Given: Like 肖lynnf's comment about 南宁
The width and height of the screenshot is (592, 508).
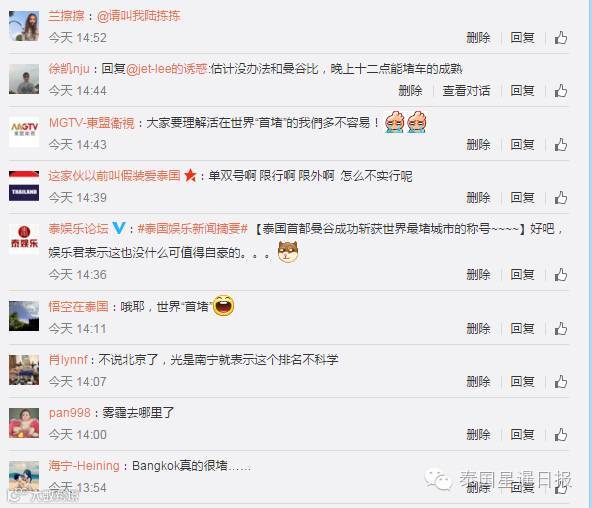Looking at the screenshot, I should (x=561, y=382).
